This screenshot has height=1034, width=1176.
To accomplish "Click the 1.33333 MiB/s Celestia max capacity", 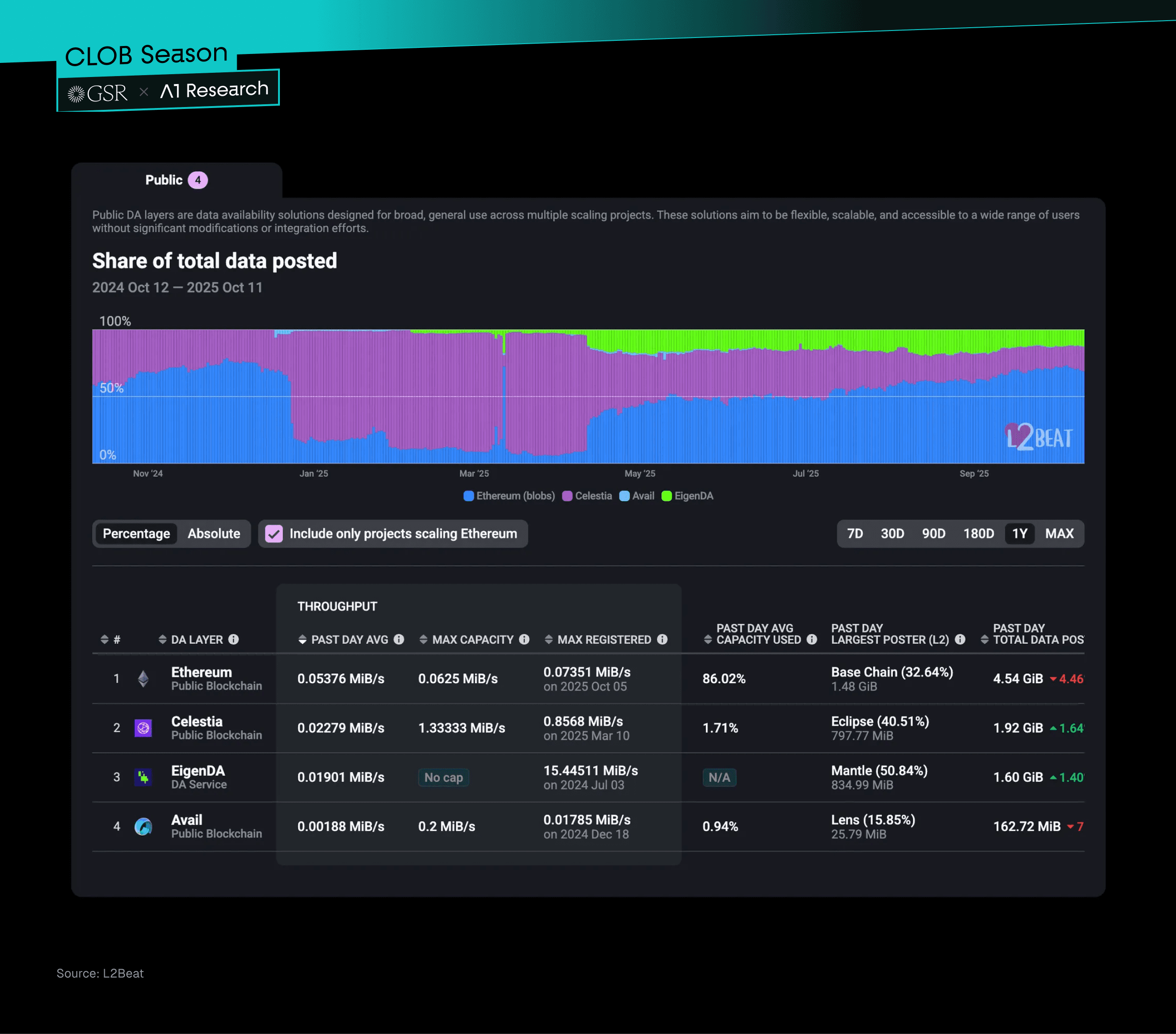I will point(461,728).
